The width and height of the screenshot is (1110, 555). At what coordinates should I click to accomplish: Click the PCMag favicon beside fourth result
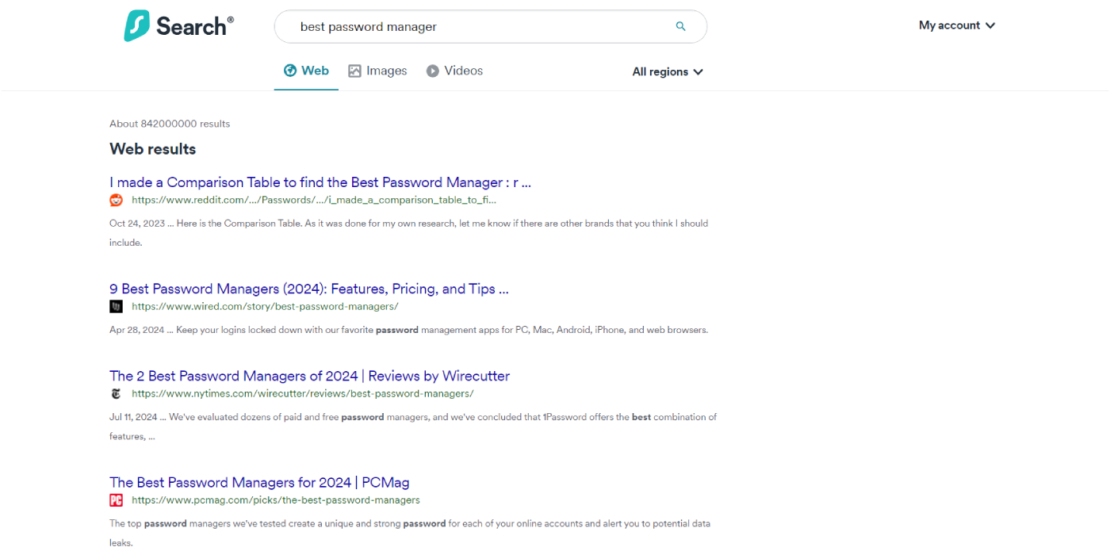point(116,500)
